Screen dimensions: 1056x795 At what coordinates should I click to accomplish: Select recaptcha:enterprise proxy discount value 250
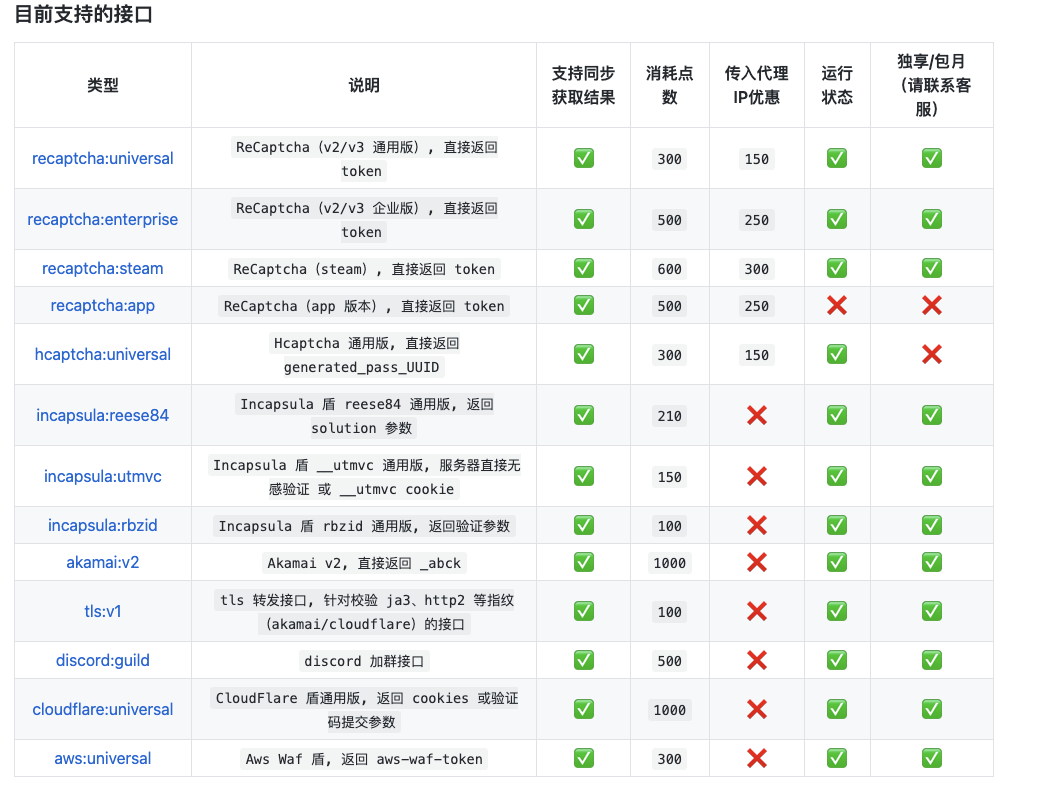[756, 220]
